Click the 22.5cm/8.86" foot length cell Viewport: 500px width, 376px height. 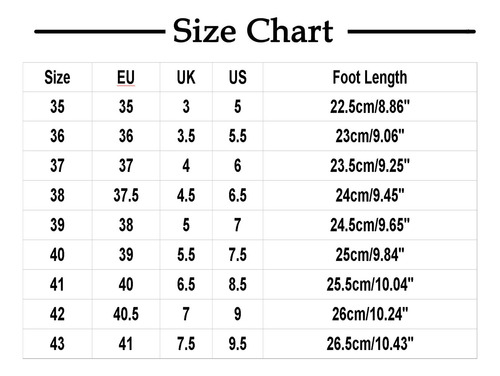(x=370, y=107)
